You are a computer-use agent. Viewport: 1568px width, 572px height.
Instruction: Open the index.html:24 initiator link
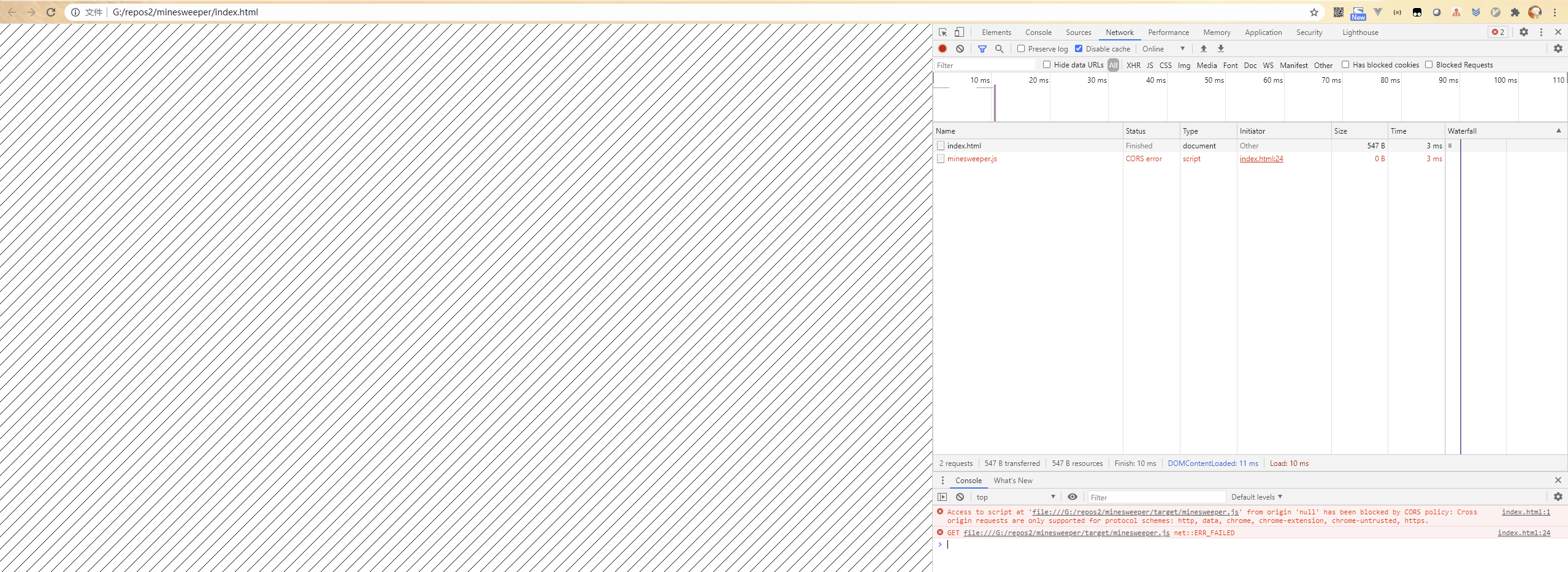[x=1261, y=159]
